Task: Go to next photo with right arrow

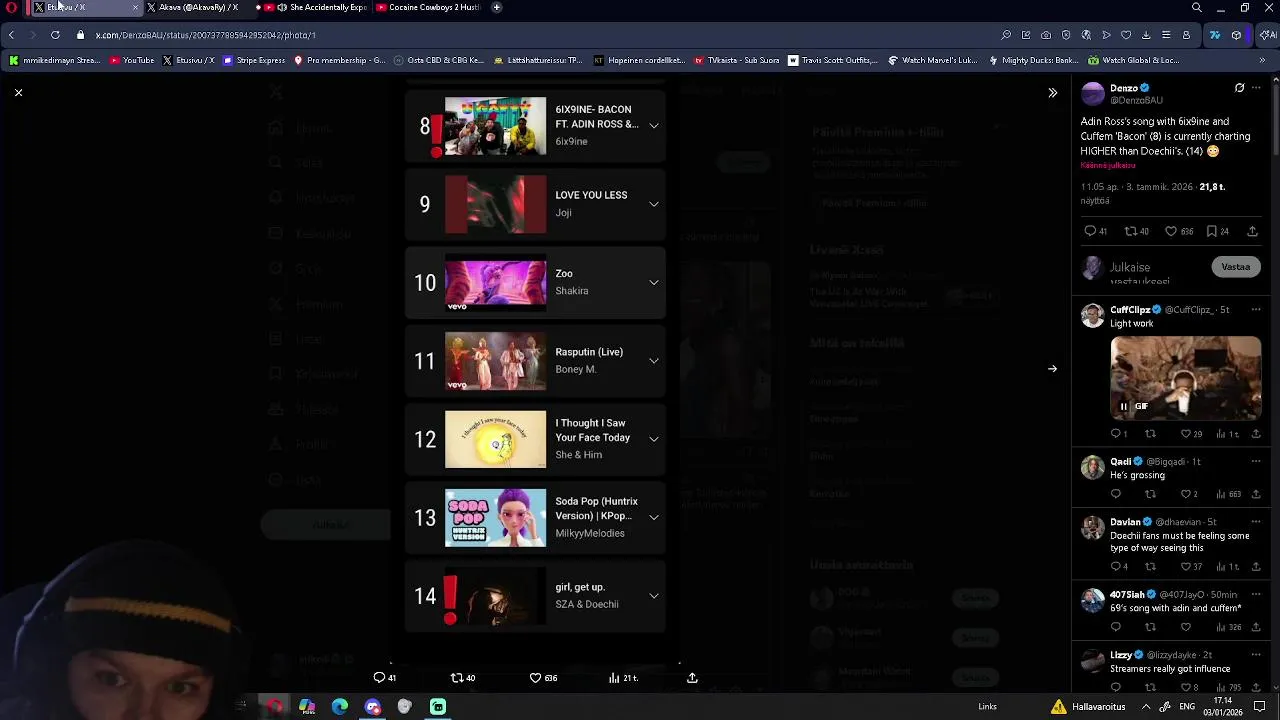Action: click(1052, 369)
